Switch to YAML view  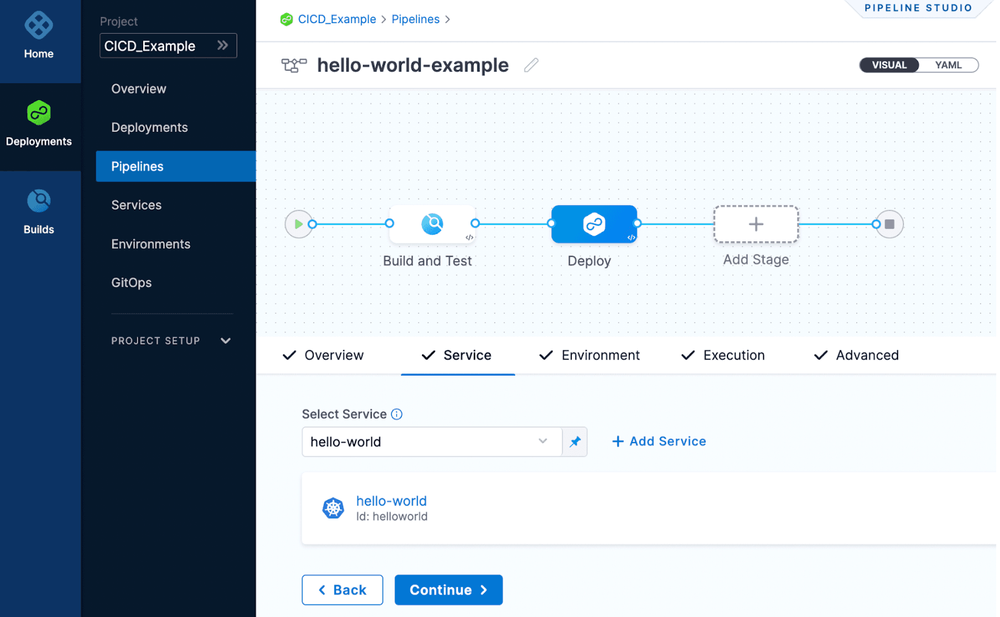tap(948, 65)
